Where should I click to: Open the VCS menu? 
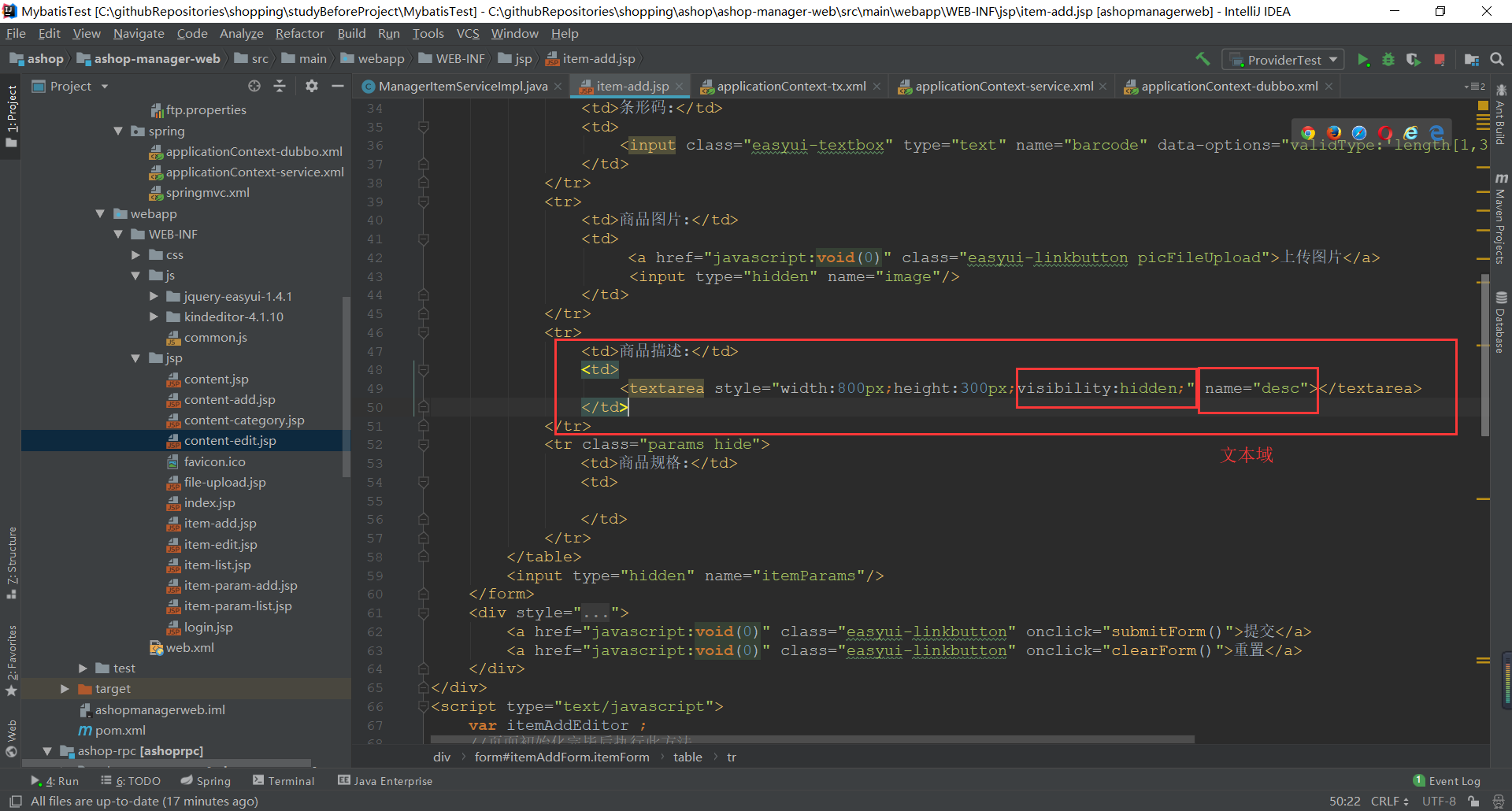pos(468,34)
